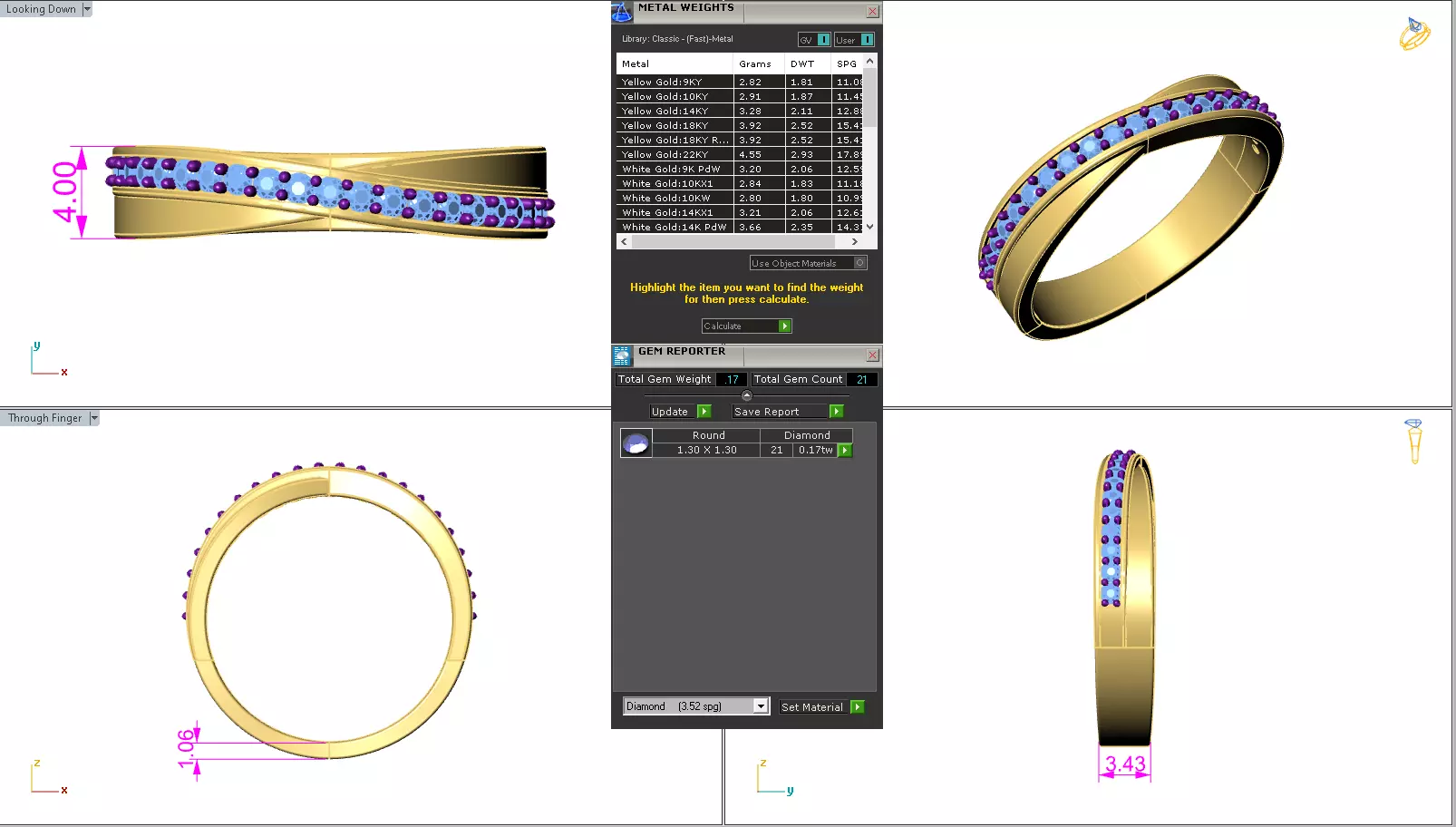Click the green arrow beside 0.17tw
The image size is (1456, 827).
(x=845, y=451)
